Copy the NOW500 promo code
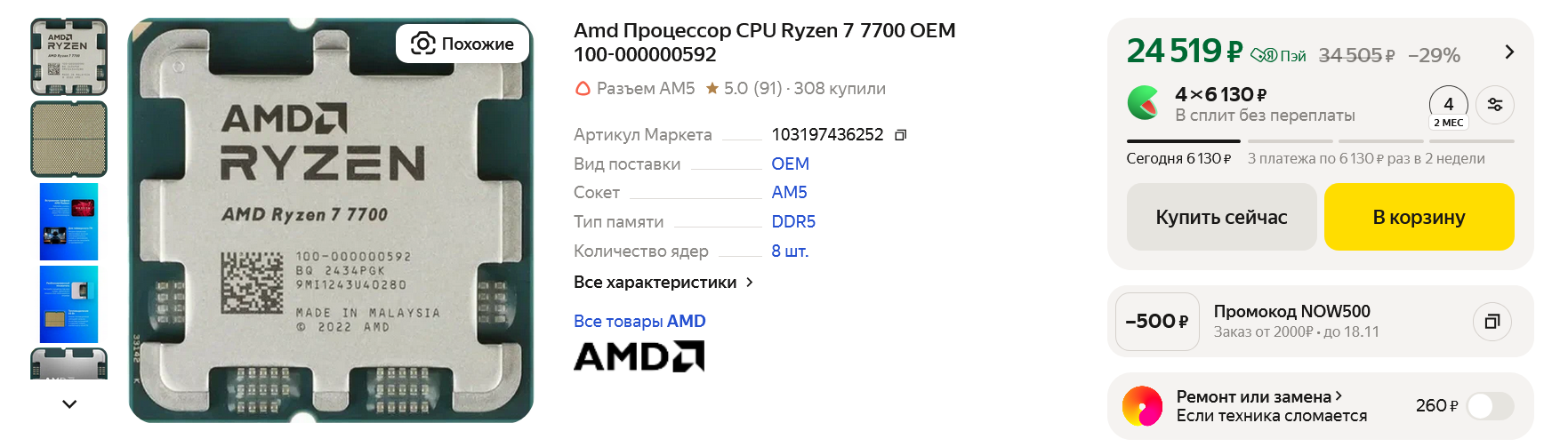Screen dimensions: 1568x447 pos(1492,322)
